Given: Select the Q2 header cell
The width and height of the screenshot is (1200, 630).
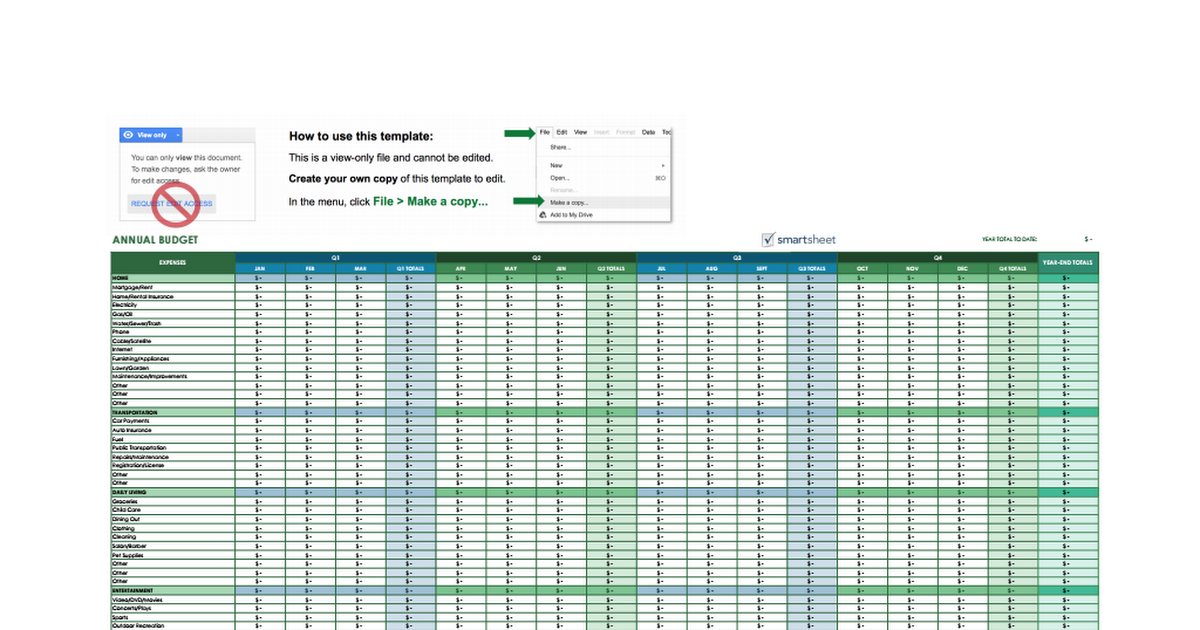Looking at the screenshot, I should pos(536,257).
